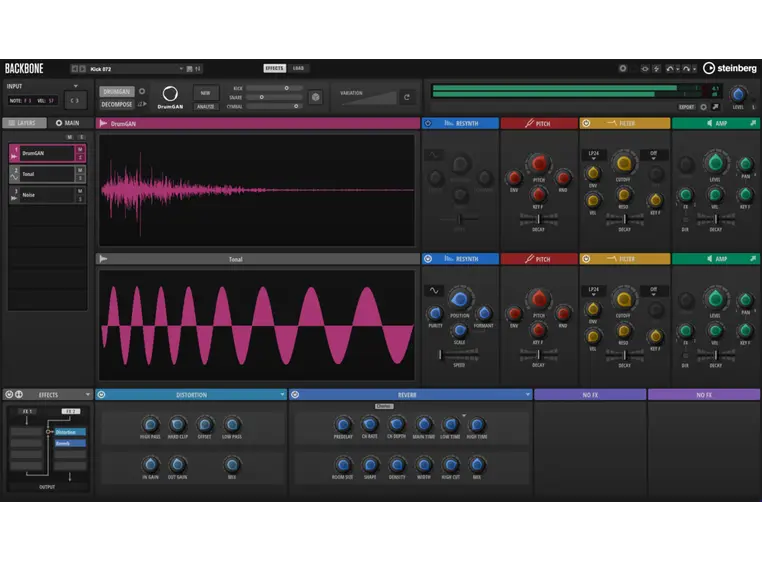Select the FX 1 chain tab
The width and height of the screenshot is (762, 562).
point(27,411)
